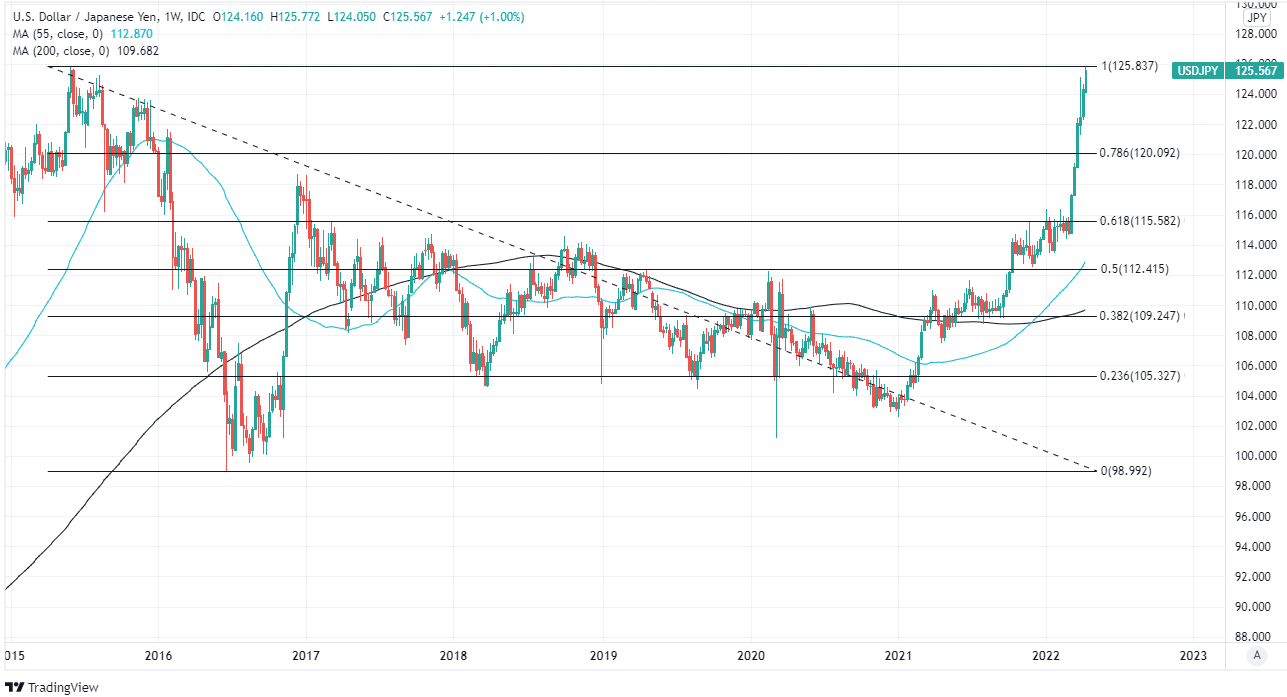Click the 0 (98.992) Fibonacci base label
The height and width of the screenshot is (697, 1287).
pos(1125,471)
